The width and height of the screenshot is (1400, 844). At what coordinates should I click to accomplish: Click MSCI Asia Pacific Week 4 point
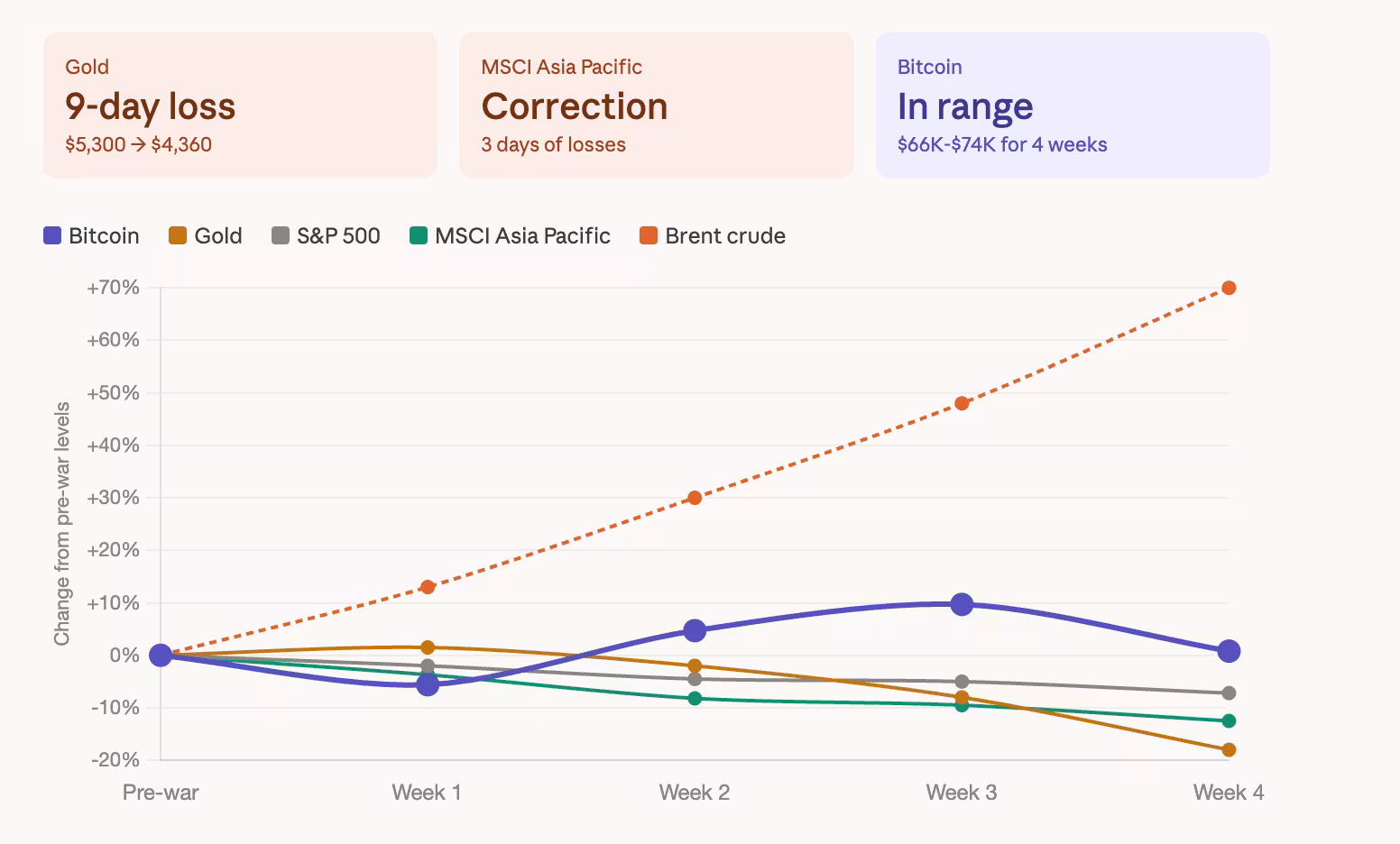tap(1229, 720)
